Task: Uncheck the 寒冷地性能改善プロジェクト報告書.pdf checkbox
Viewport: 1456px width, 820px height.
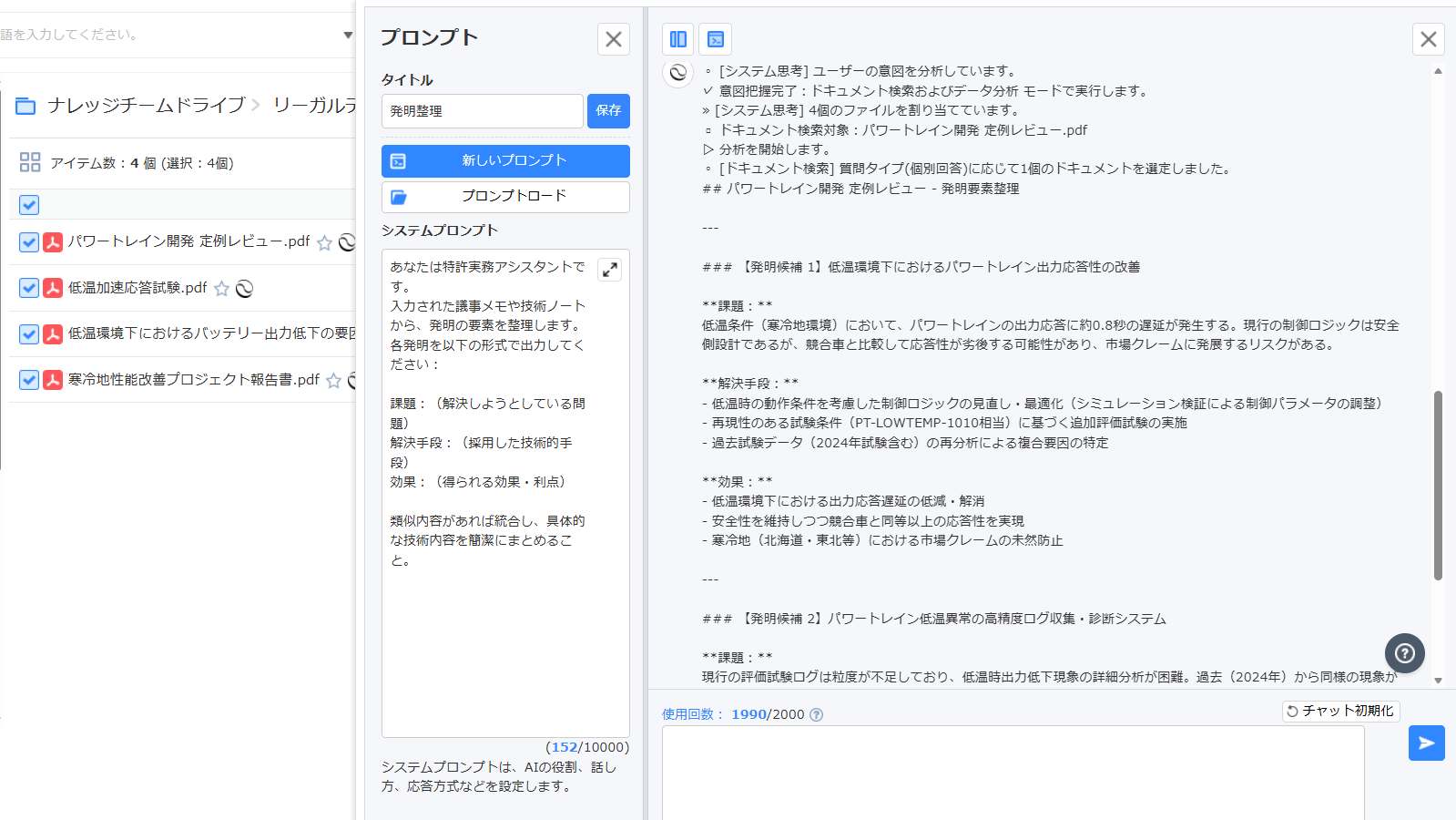Action: [29, 380]
